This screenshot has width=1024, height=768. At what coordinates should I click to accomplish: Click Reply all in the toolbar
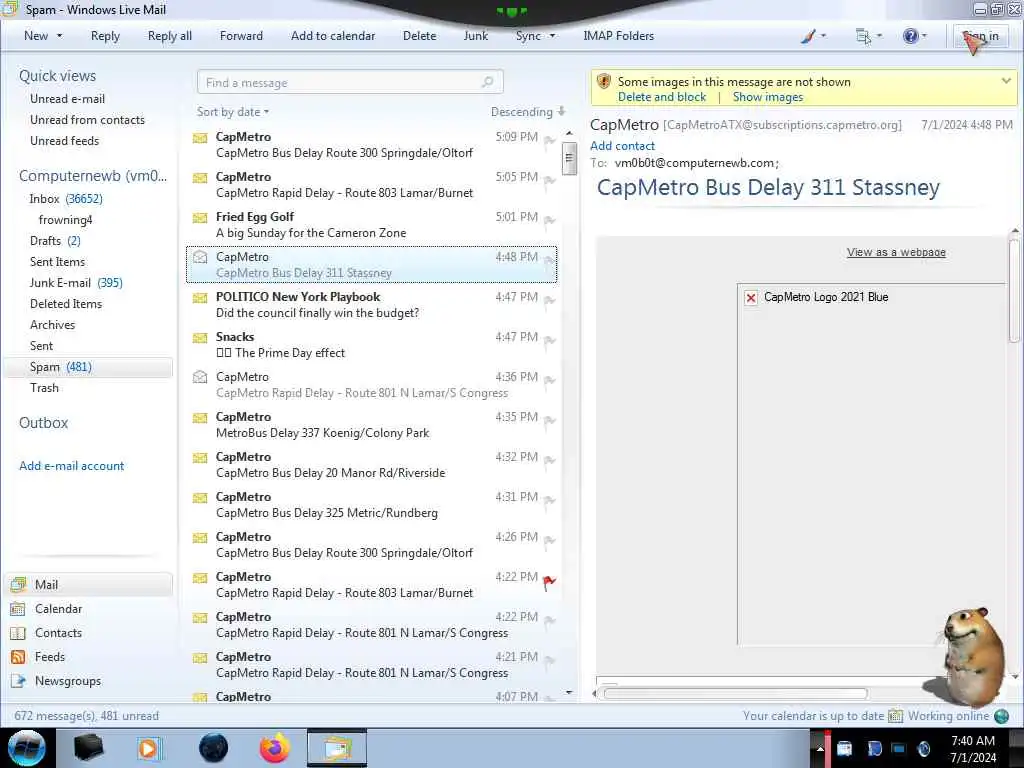point(170,36)
